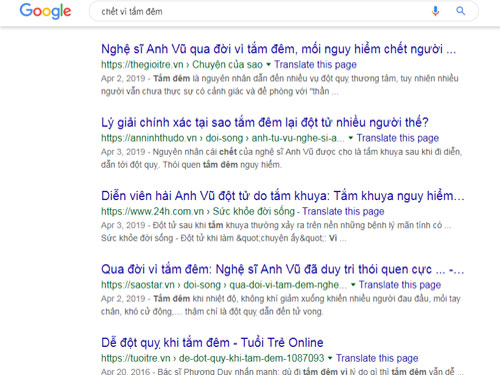Screen dimensions: 500x375
Task: Click the green URL https://saostar.vn › doi-song
Action: [x=224, y=284]
